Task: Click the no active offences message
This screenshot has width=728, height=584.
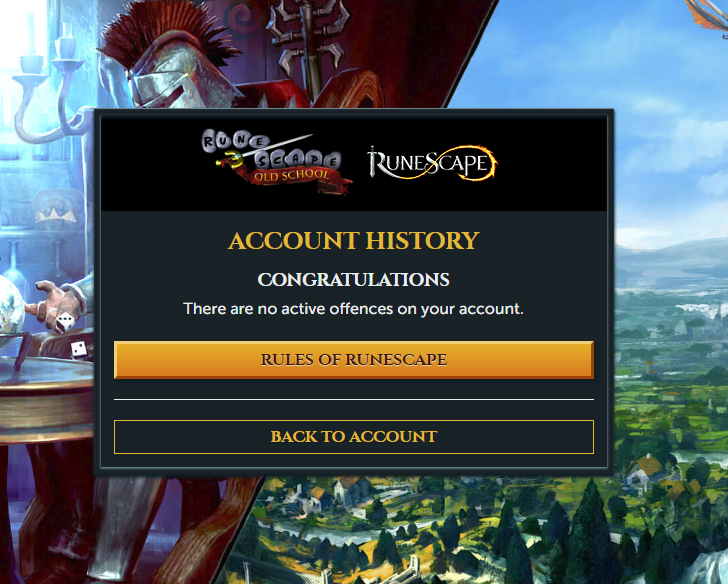Action: (x=354, y=309)
